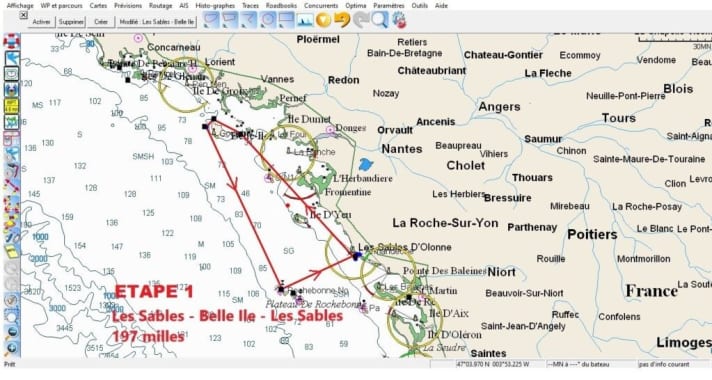Viewport: 712px width, 380px height.
Task: Open the Affichage menu
Action: click(x=20, y=5)
